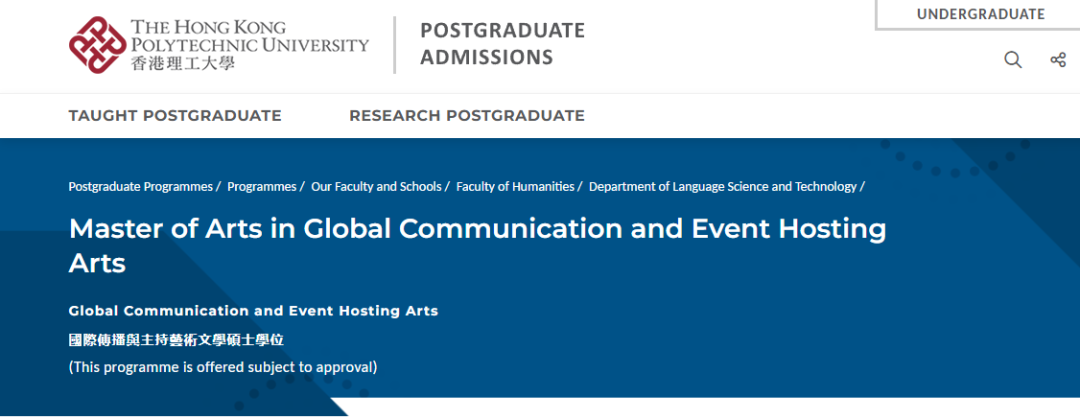Click the subject to approval note
The image size is (1080, 420).
tap(222, 367)
